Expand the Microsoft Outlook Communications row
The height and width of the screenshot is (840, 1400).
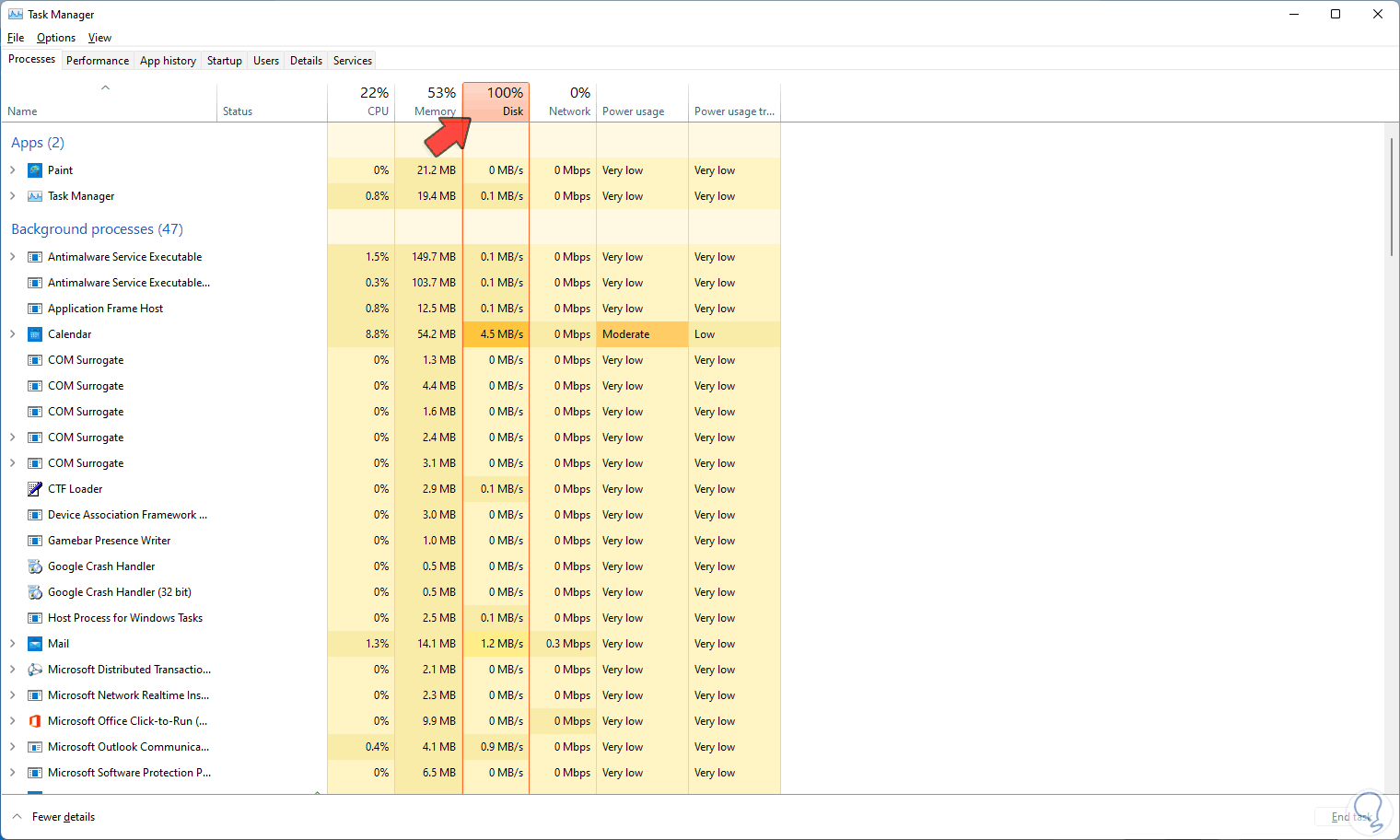(12, 747)
